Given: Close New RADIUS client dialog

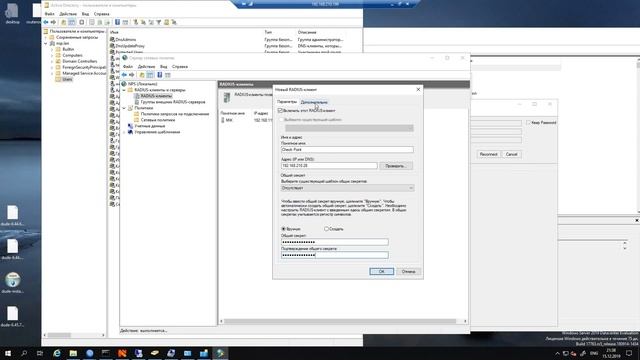Looking at the screenshot, I should (418, 89).
